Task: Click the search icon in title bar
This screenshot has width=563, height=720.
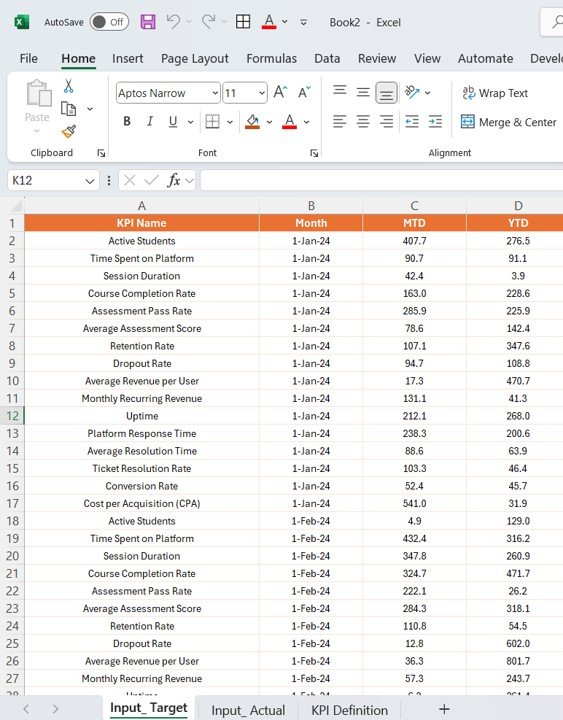Action: 557,22
